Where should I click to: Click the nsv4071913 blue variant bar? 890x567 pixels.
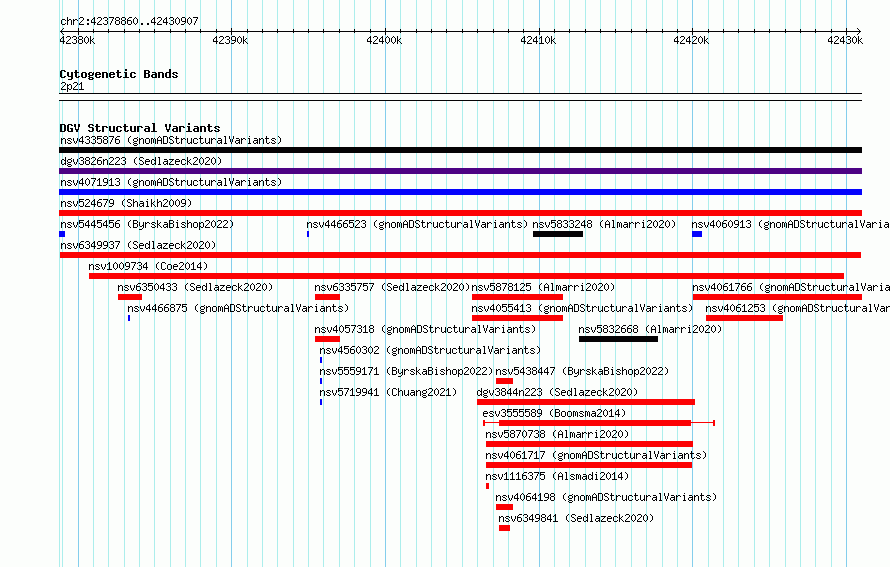pyautogui.click(x=460, y=192)
